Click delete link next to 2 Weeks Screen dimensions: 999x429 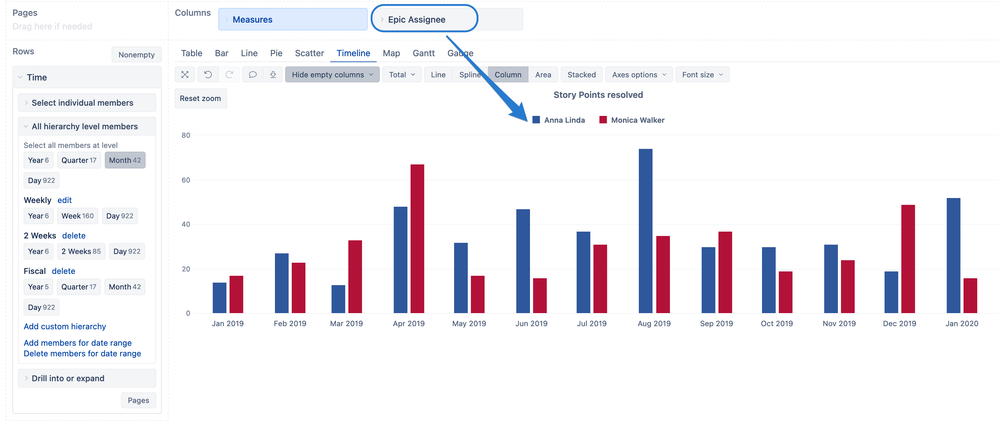pyautogui.click(x=74, y=236)
